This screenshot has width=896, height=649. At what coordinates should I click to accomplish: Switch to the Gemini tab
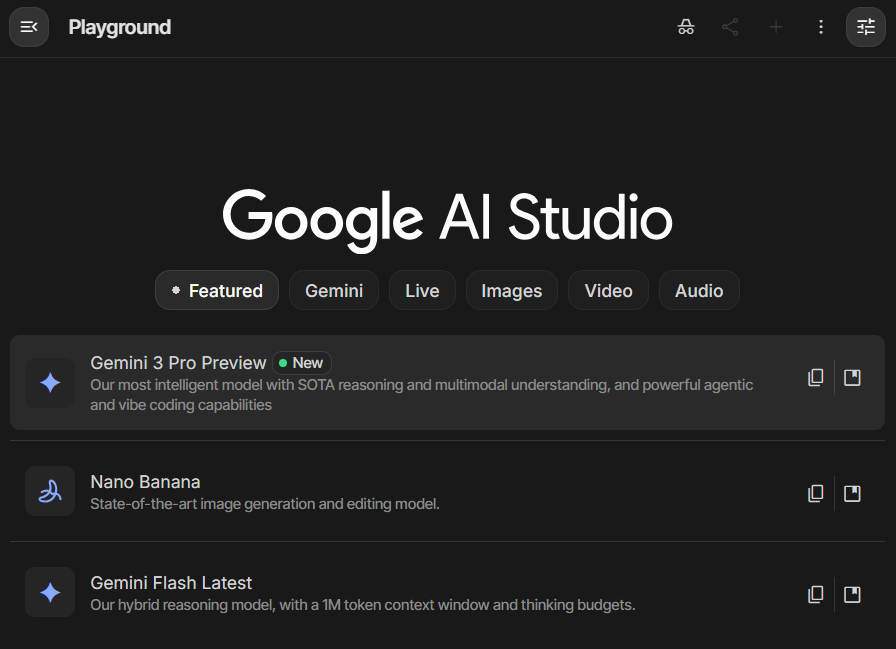pos(334,290)
